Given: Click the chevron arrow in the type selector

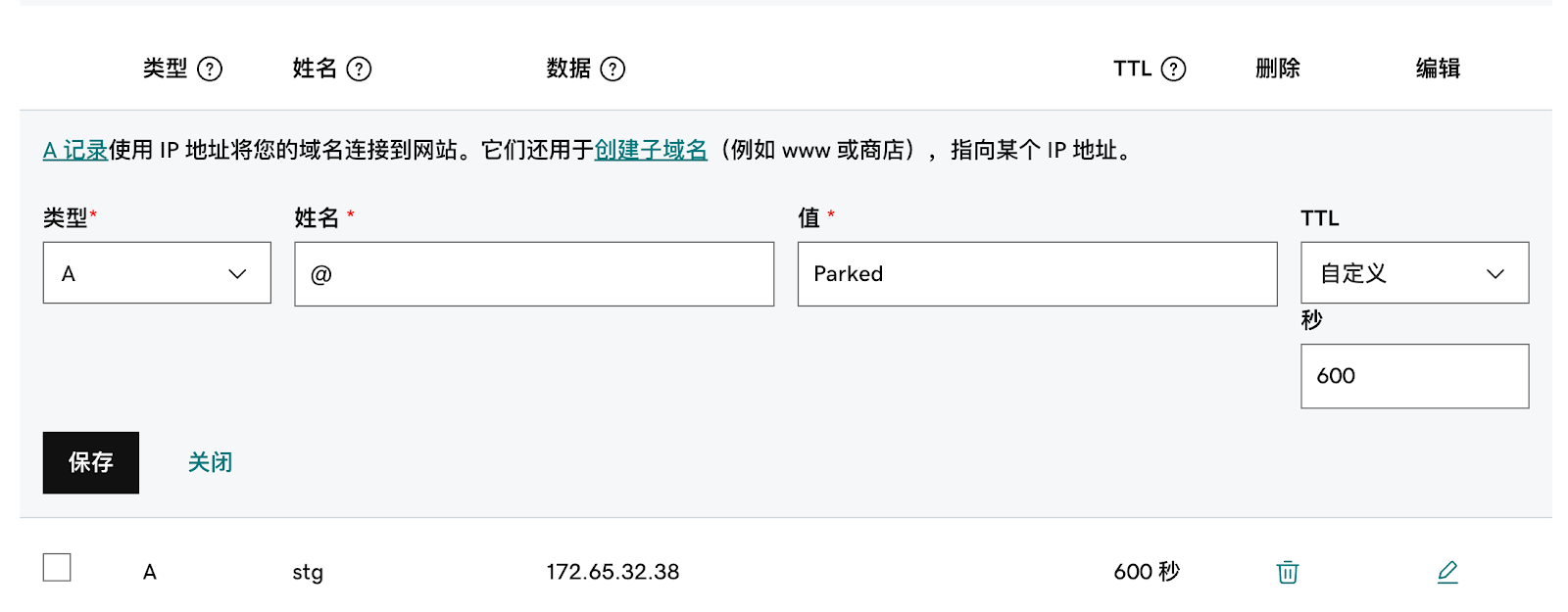Looking at the screenshot, I should click(237, 274).
